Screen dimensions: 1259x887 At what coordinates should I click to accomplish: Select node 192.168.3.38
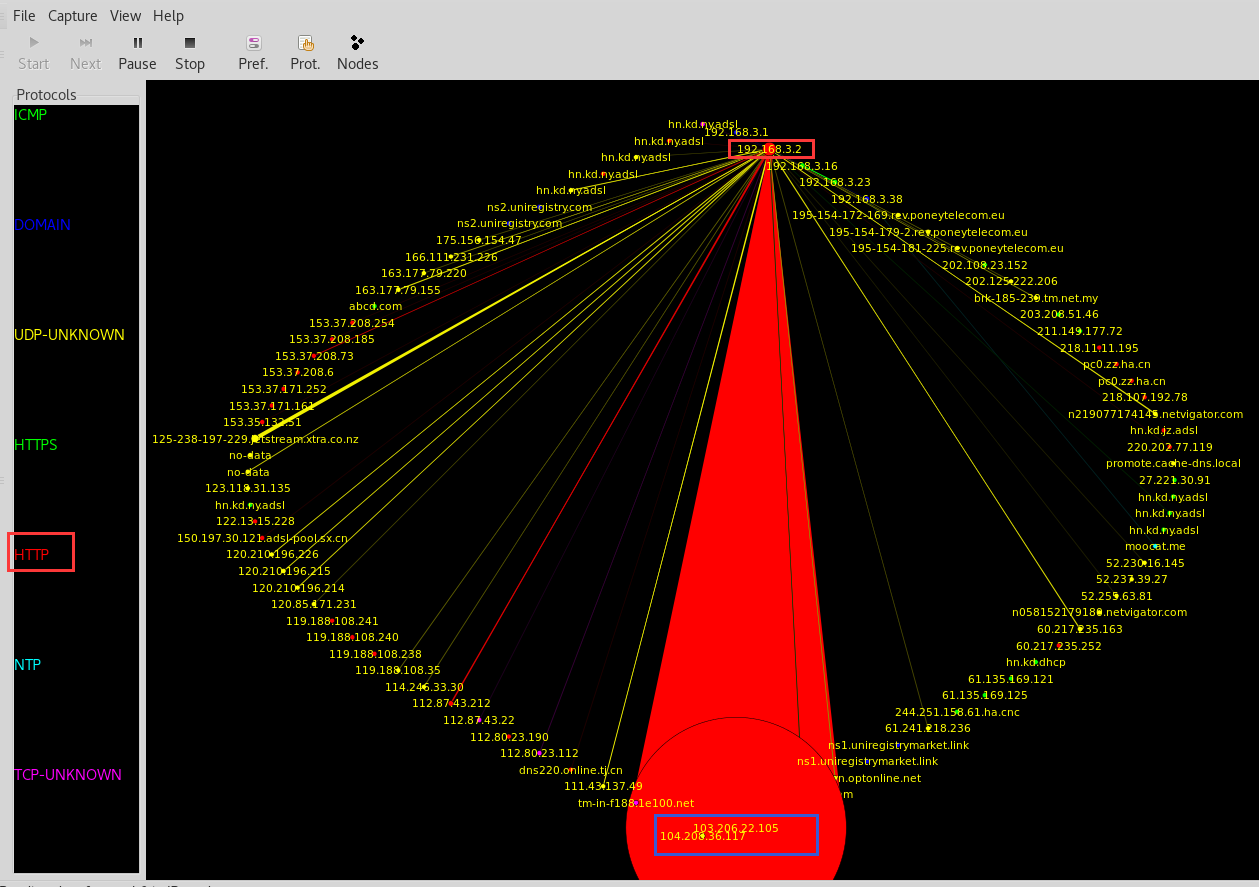tap(867, 199)
